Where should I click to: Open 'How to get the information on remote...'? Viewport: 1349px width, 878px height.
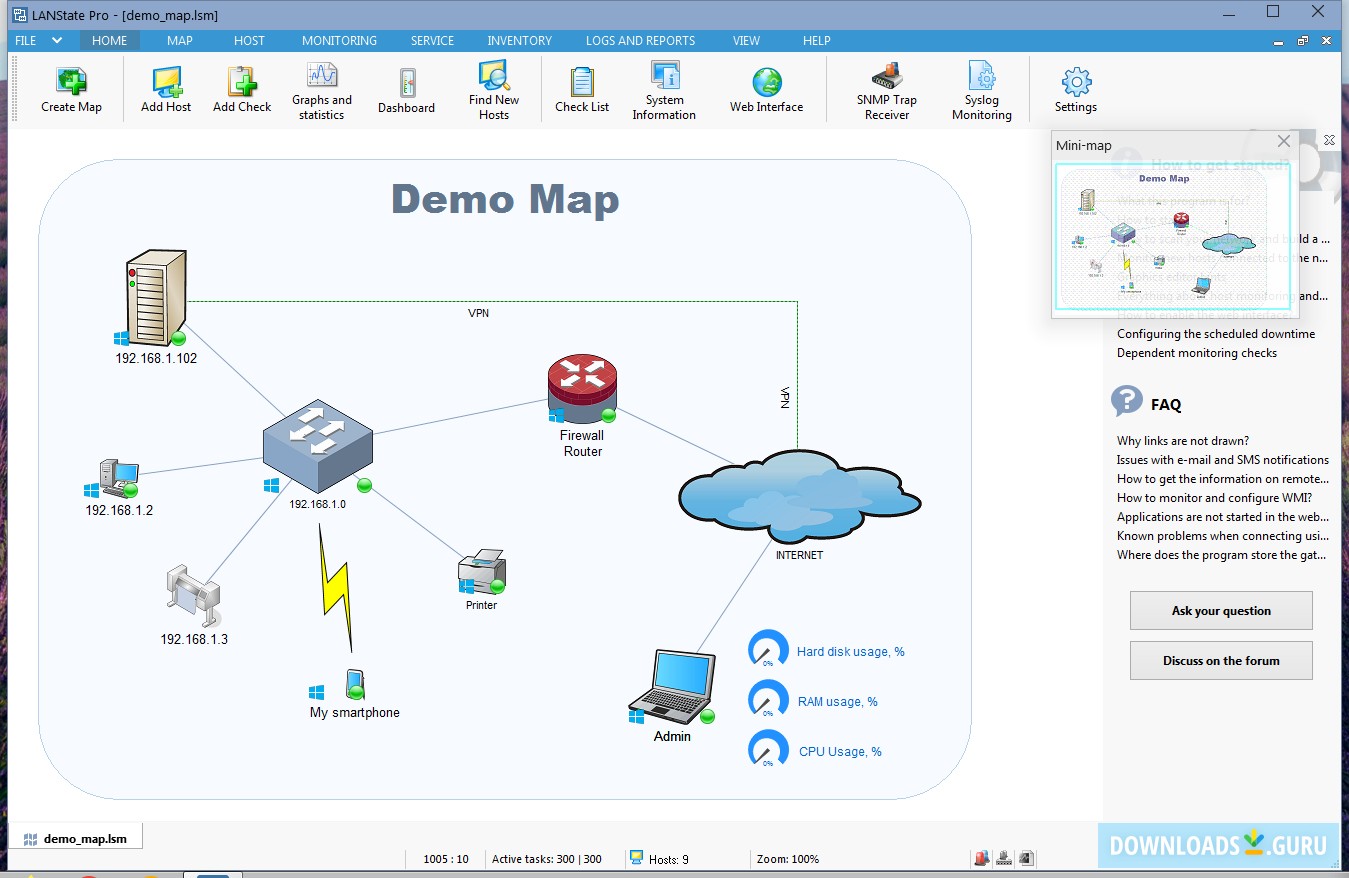[1223, 479]
